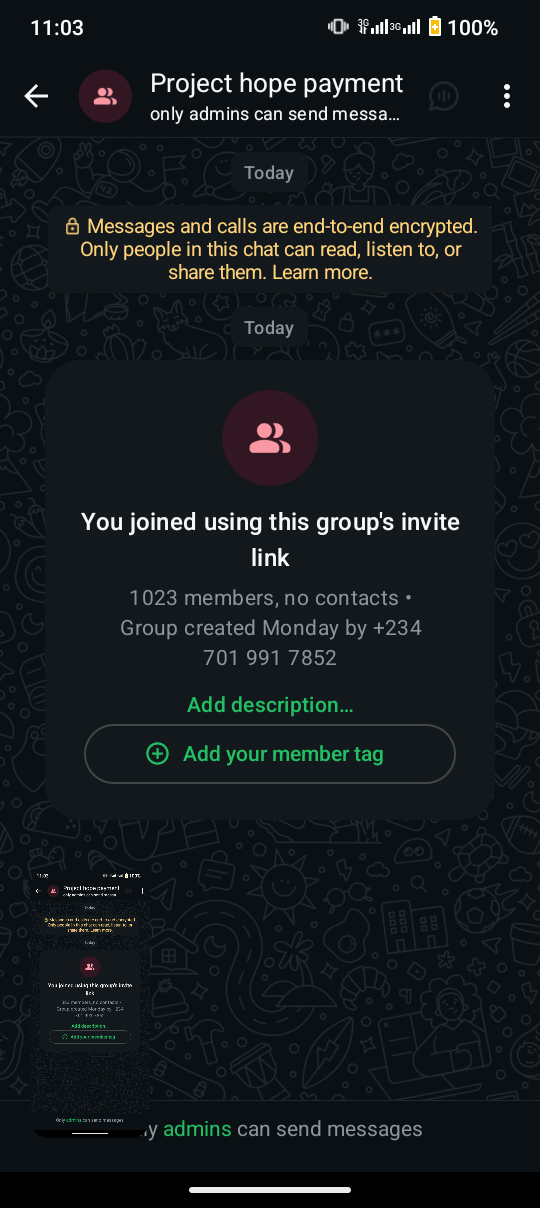Screen dimensions: 540x1208
Task: Tap Add your member tag button
Action: (x=270, y=754)
